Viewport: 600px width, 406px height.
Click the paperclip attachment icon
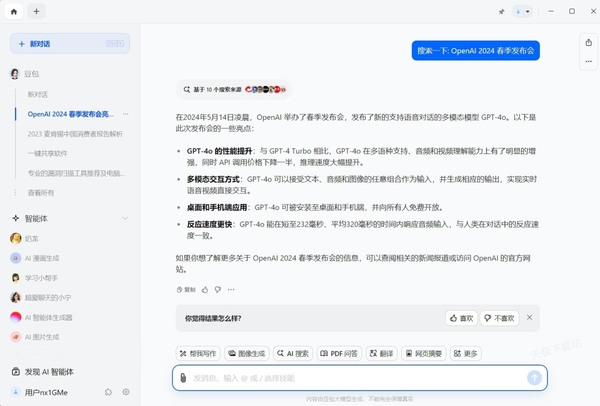182,377
